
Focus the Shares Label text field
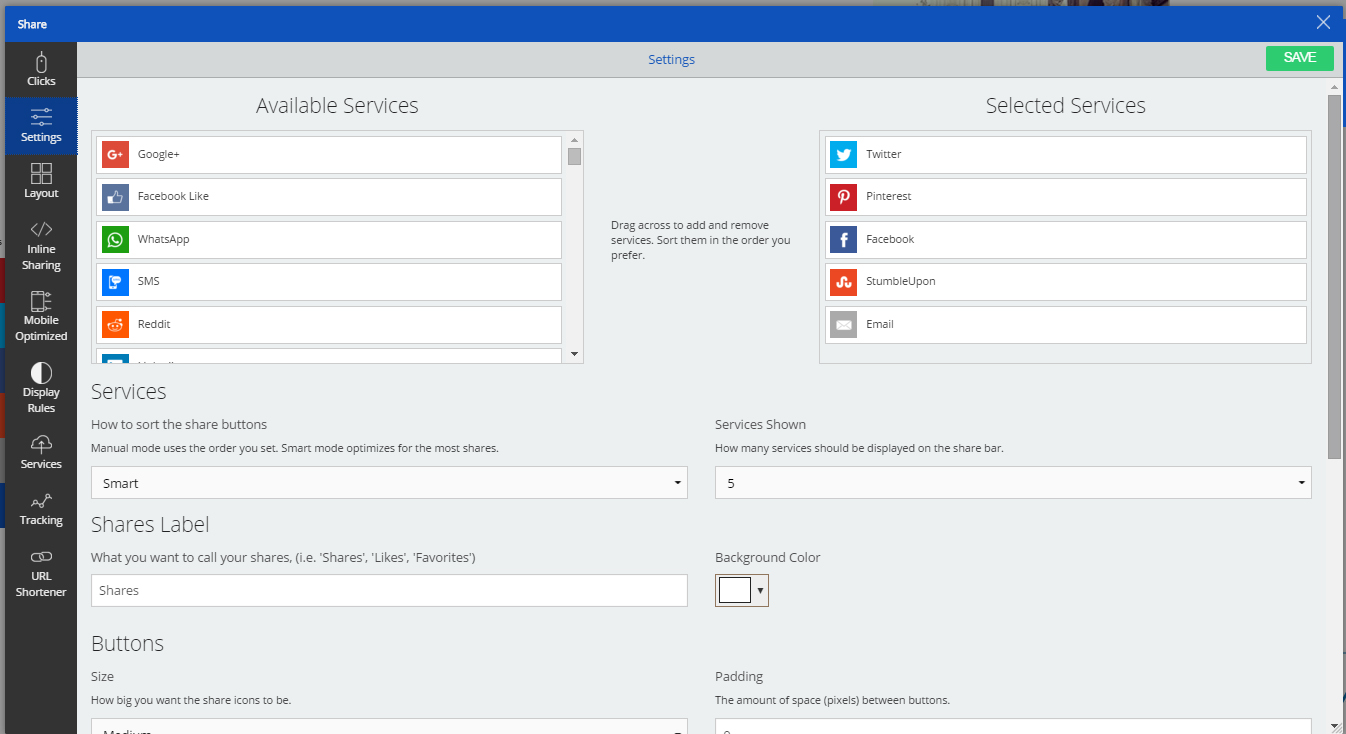pyautogui.click(x=389, y=590)
